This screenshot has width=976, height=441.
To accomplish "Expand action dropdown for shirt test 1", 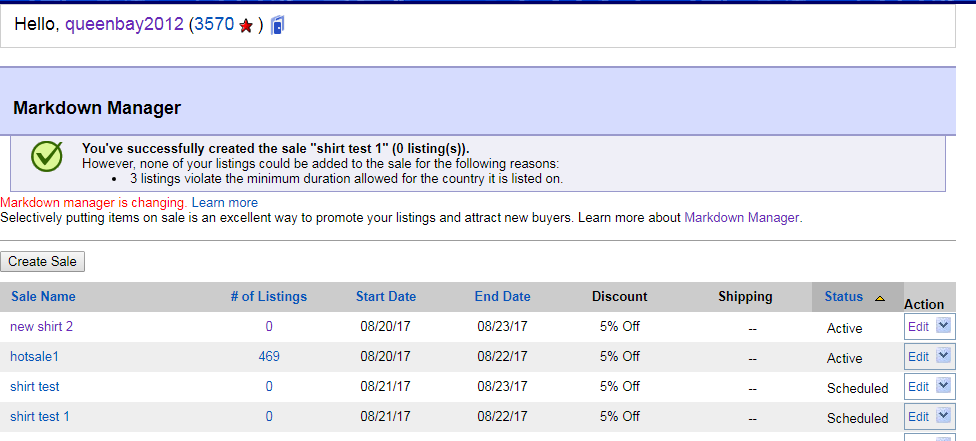I will (942, 417).
